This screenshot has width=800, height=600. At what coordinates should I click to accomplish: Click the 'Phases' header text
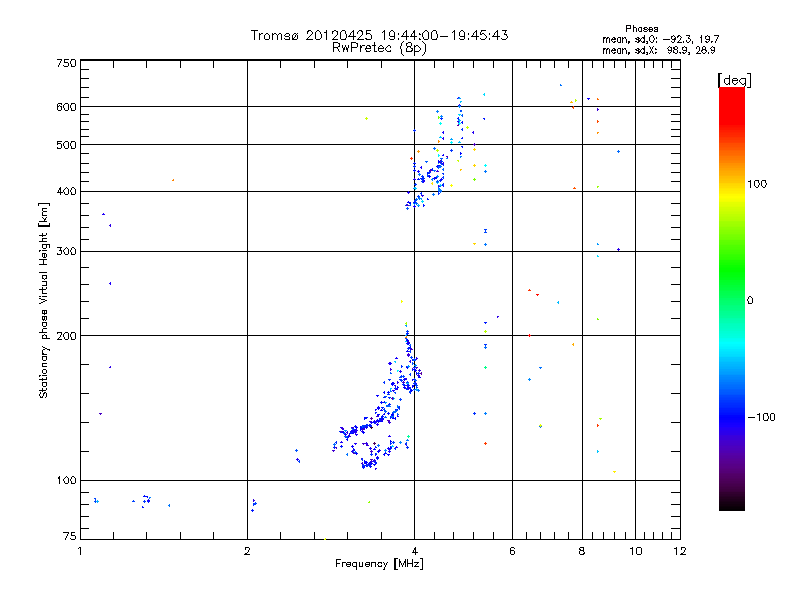point(641,29)
